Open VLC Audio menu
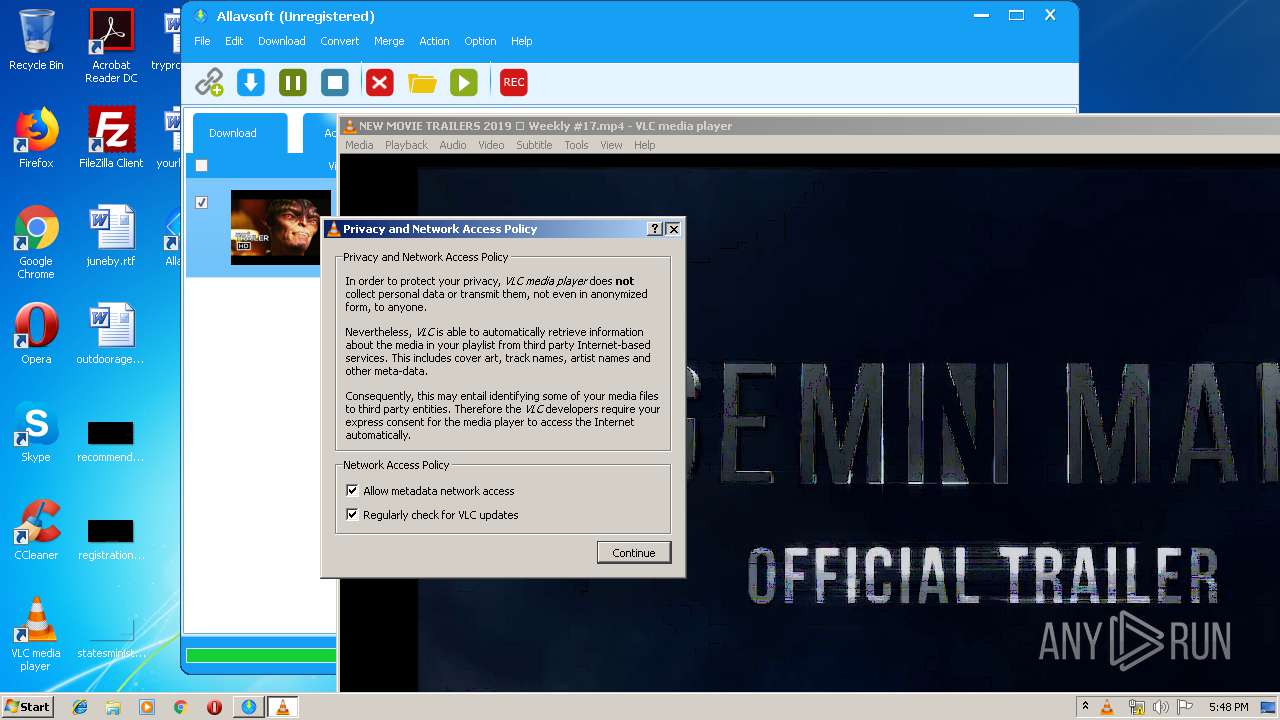The width and height of the screenshot is (1280, 720). point(453,145)
